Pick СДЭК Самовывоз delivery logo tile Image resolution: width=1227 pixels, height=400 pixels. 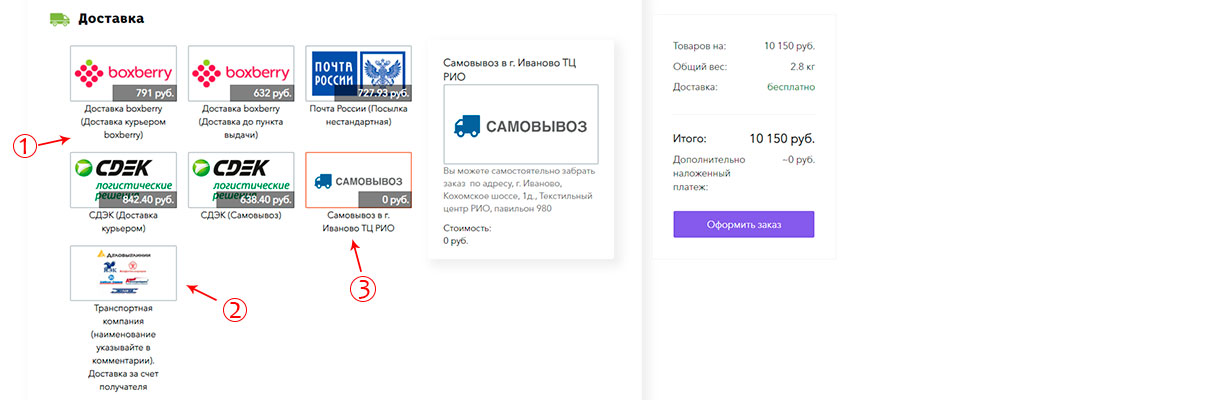(x=241, y=180)
